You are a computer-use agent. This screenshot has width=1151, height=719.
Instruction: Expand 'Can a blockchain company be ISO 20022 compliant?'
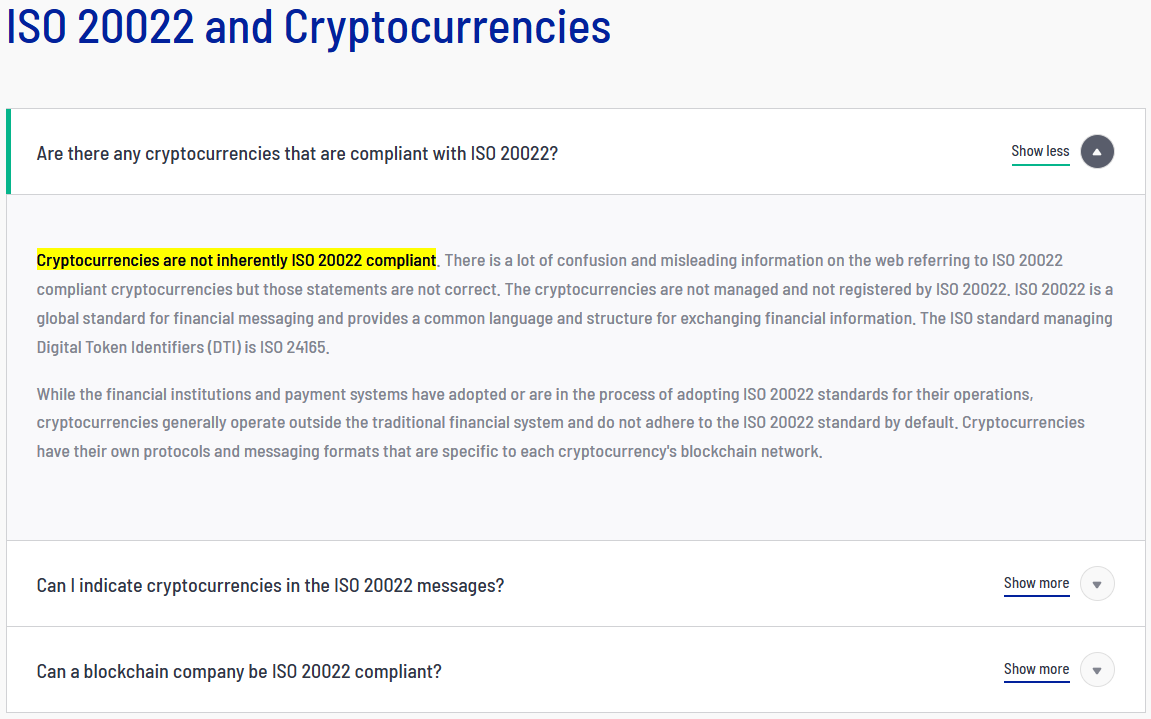pyautogui.click(x=239, y=671)
